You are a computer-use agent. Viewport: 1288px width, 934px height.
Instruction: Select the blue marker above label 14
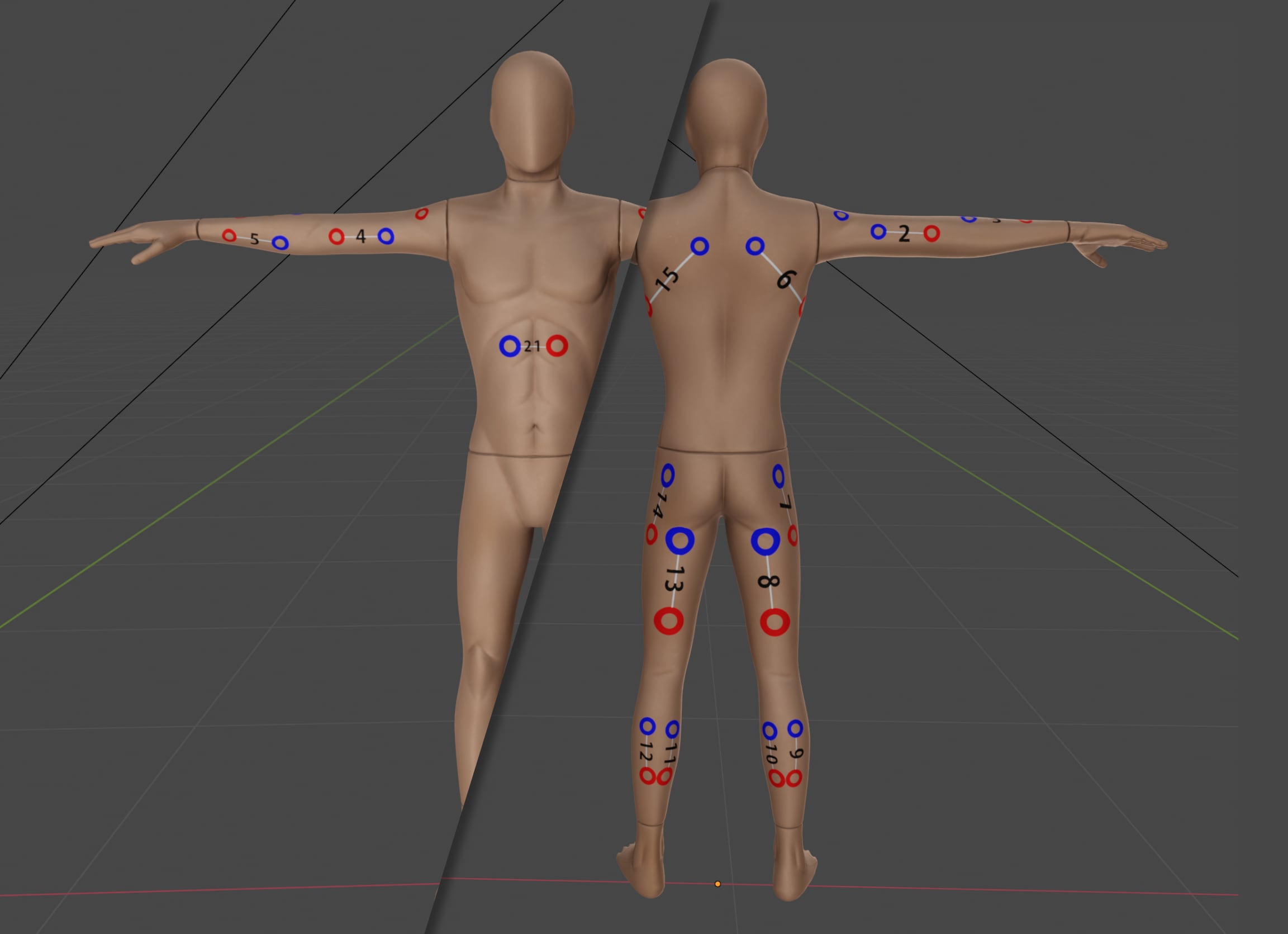point(667,476)
